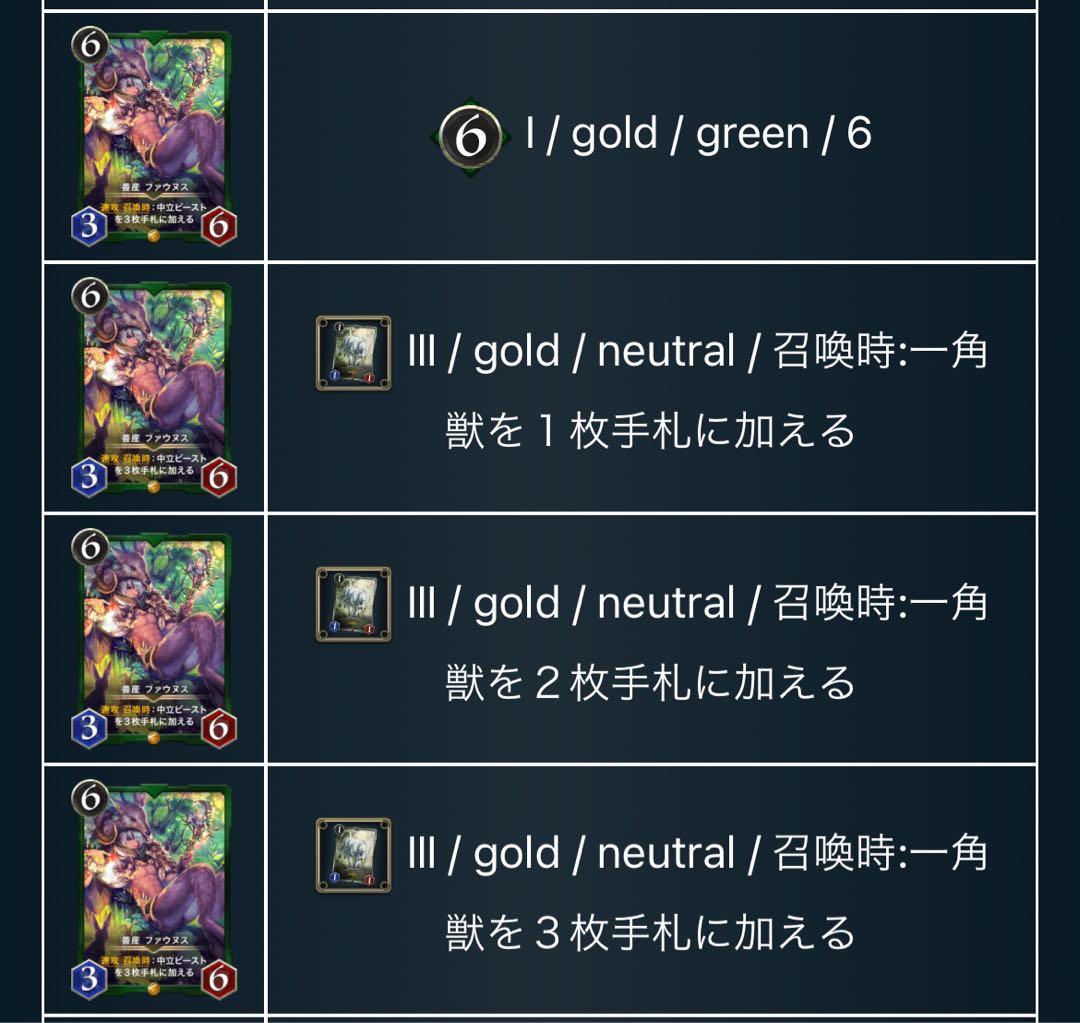Select the text "獣を 2 枚手札に加える"
This screenshot has height=1023, width=1080.
tap(650, 682)
